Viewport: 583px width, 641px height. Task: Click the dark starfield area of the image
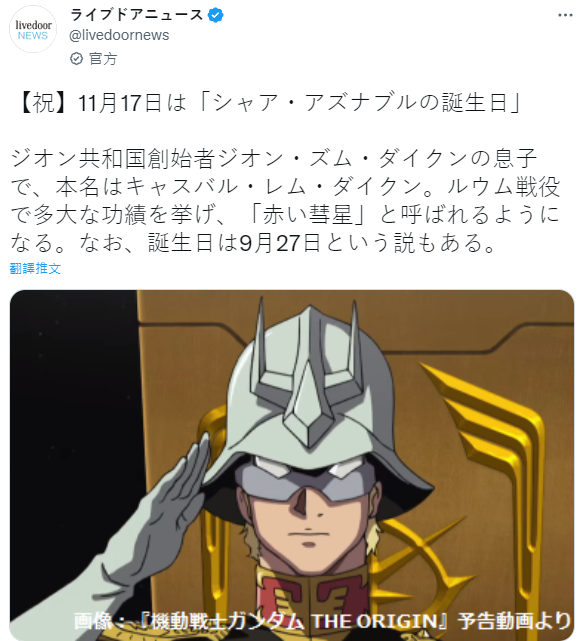74,409
